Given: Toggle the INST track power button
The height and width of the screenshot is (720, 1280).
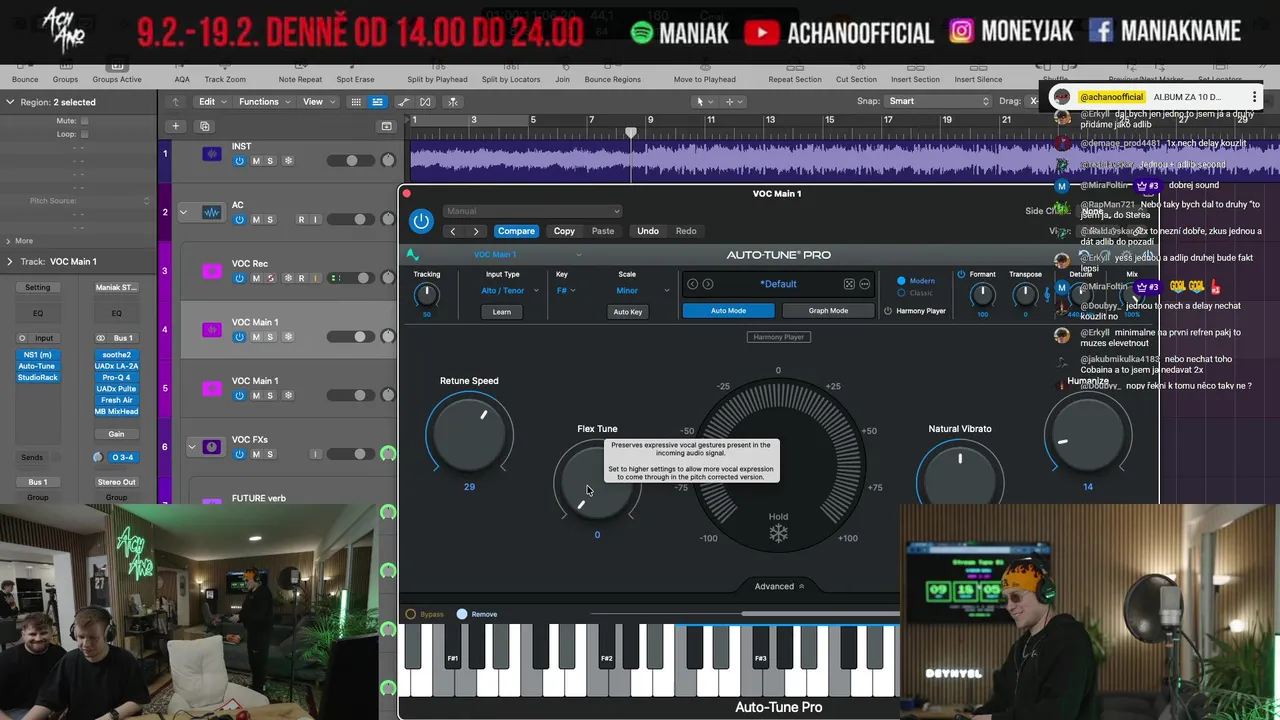Looking at the screenshot, I should (239, 161).
